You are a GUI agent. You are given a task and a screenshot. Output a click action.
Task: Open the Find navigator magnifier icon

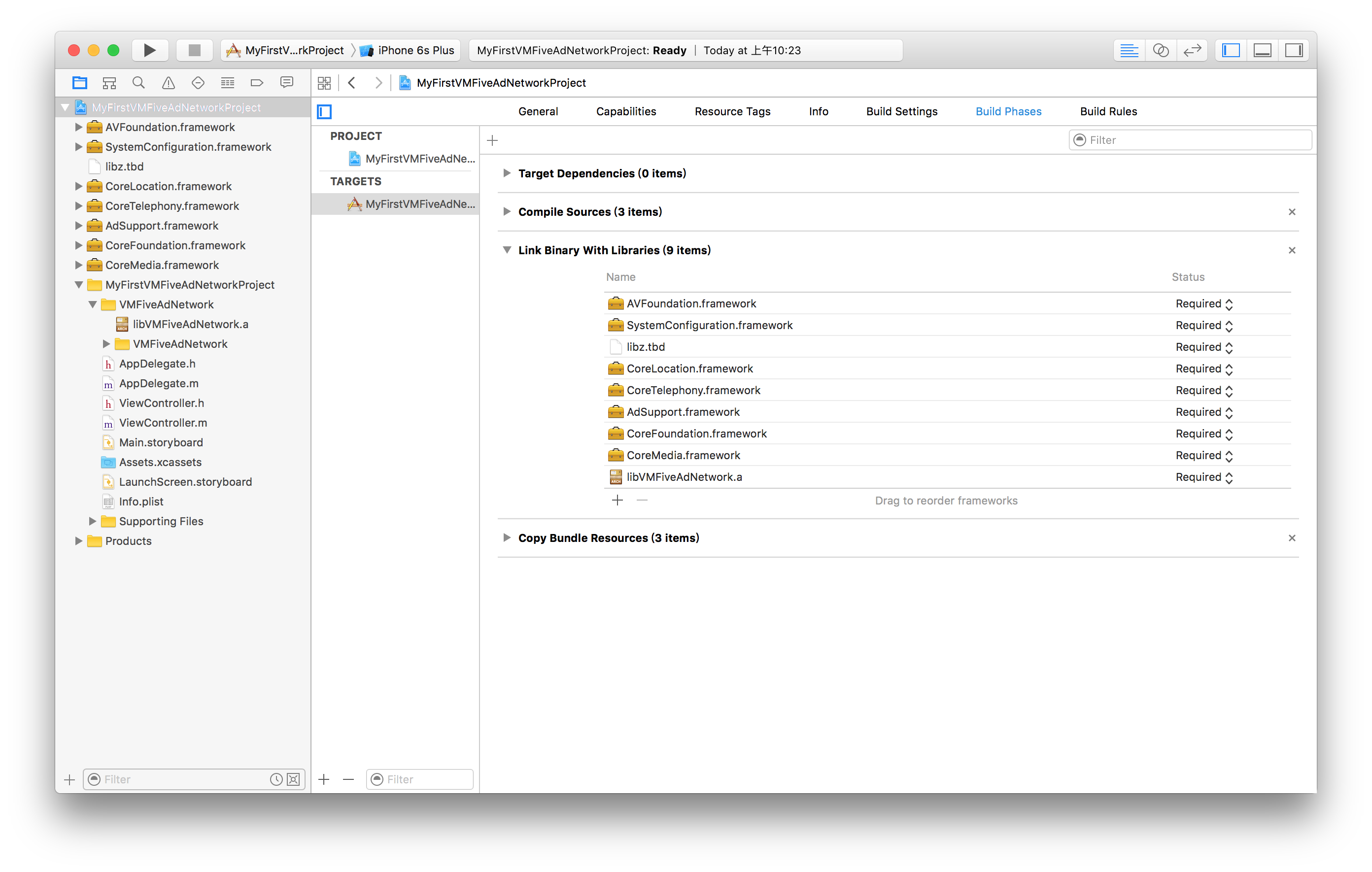point(138,83)
